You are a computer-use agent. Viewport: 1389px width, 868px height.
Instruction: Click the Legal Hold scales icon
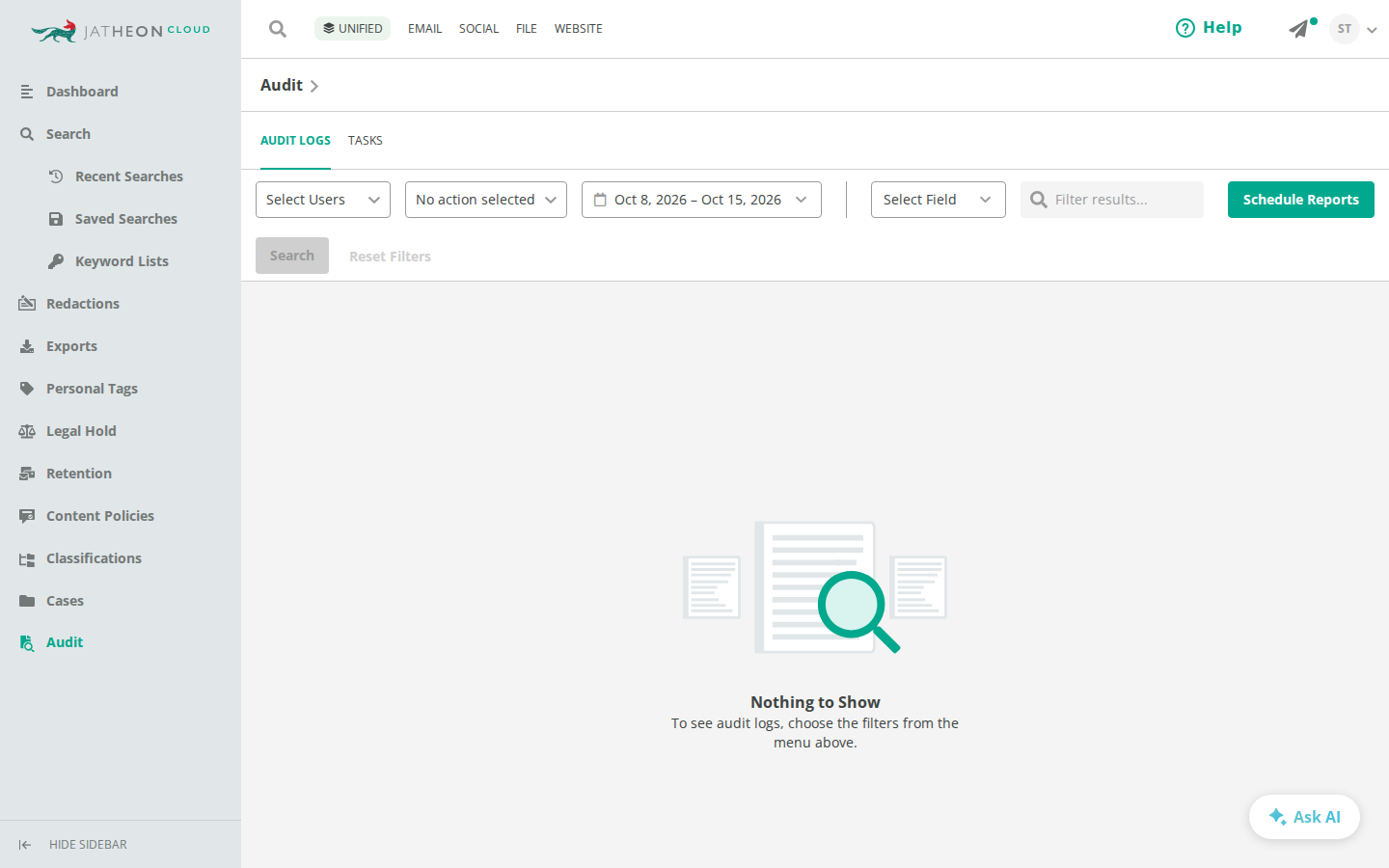click(27, 431)
